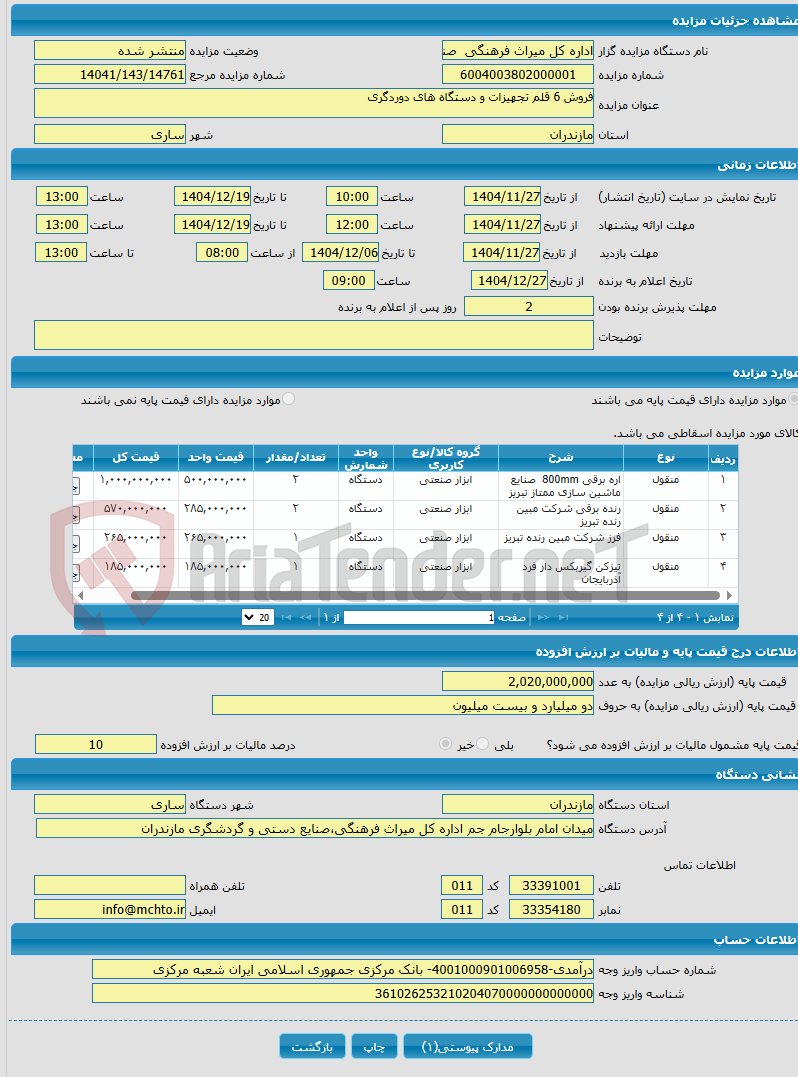Click visit deadline end date 1404/12/06

click(x=343, y=252)
